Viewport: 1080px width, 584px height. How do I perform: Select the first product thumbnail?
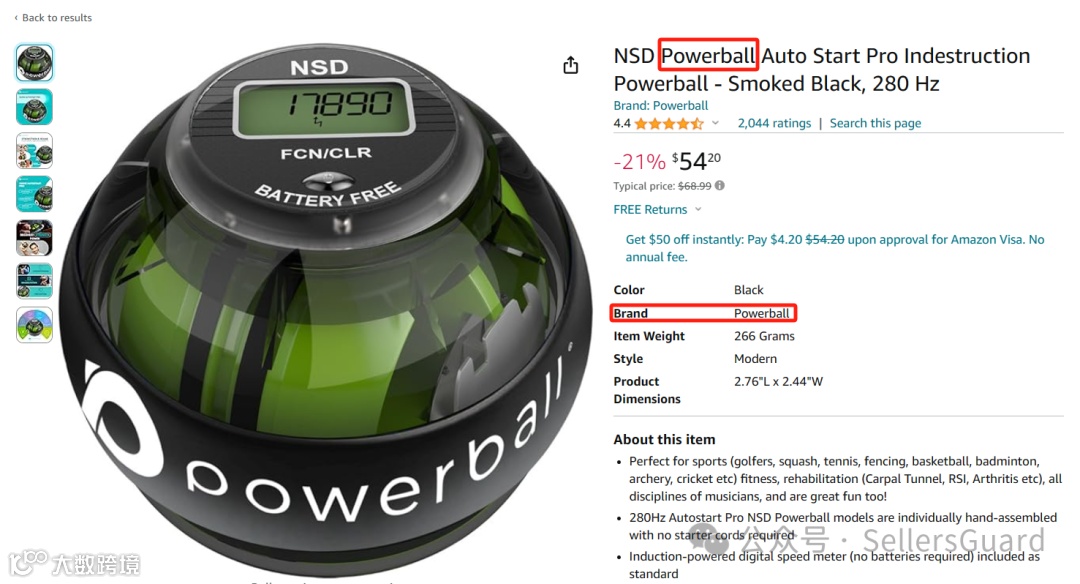34,63
